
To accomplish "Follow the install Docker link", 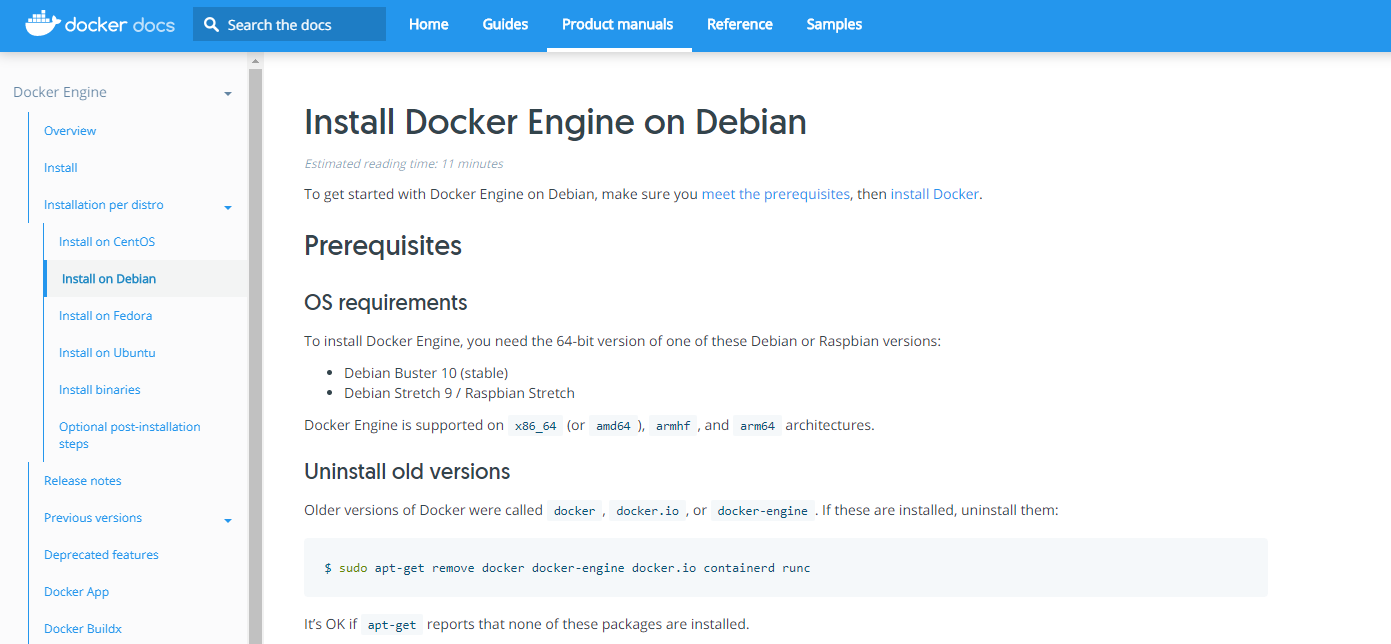I will (935, 194).
